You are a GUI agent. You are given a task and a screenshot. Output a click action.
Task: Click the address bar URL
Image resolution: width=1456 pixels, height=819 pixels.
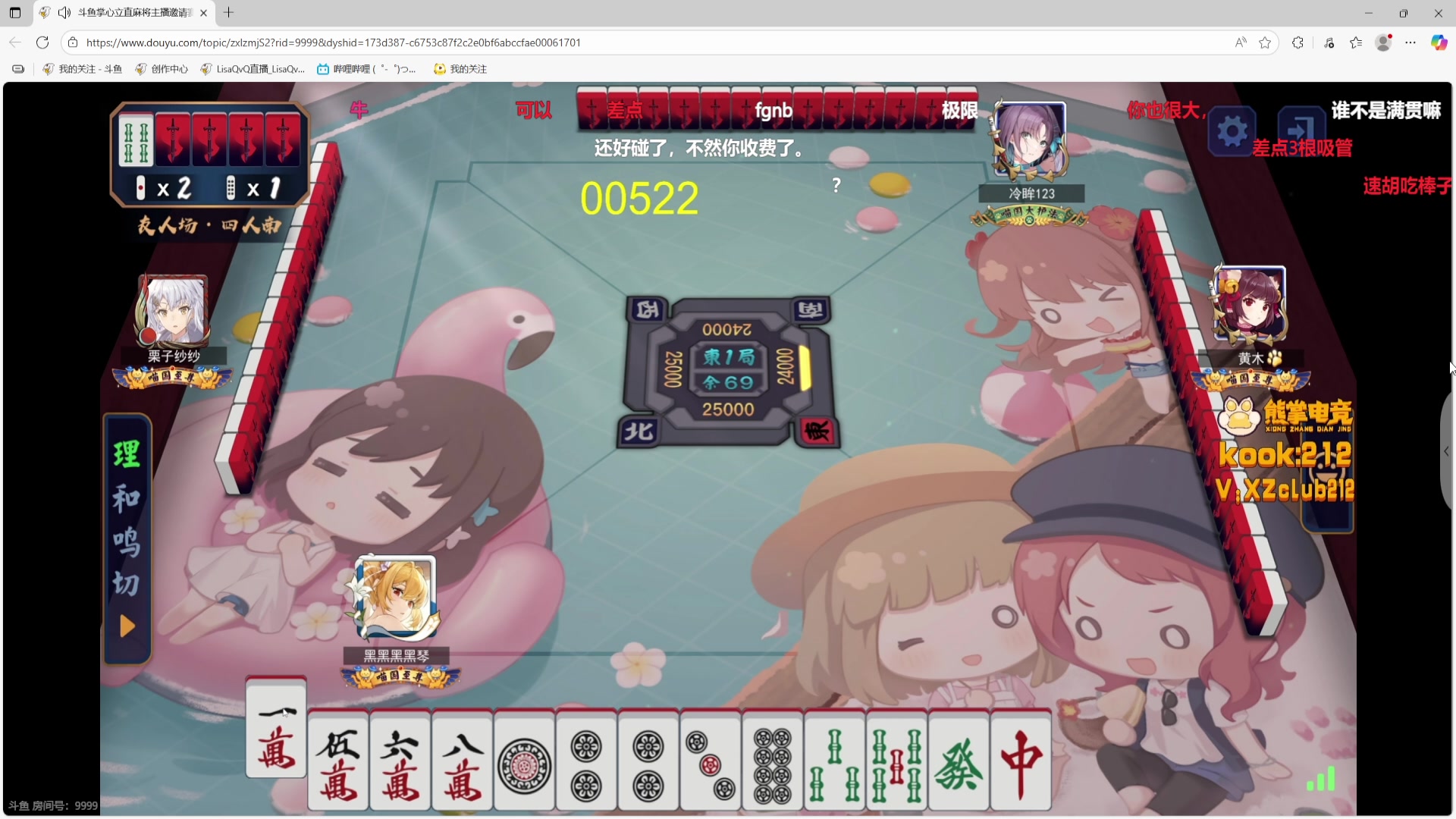coord(334,42)
